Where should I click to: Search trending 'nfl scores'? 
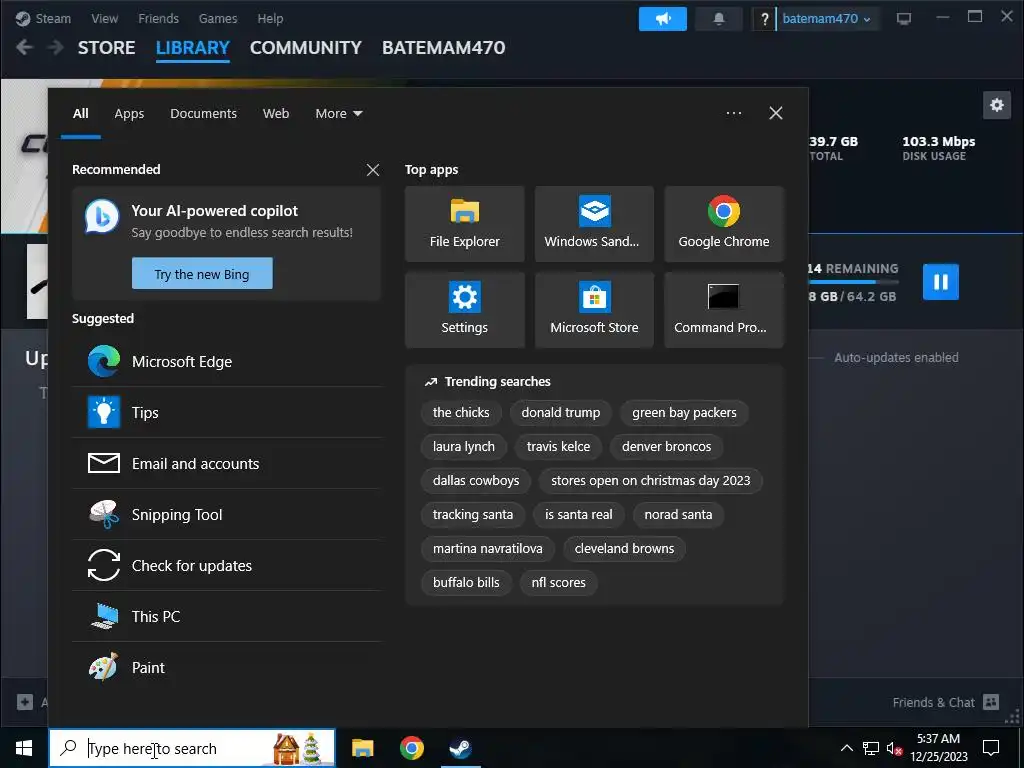[x=558, y=583]
